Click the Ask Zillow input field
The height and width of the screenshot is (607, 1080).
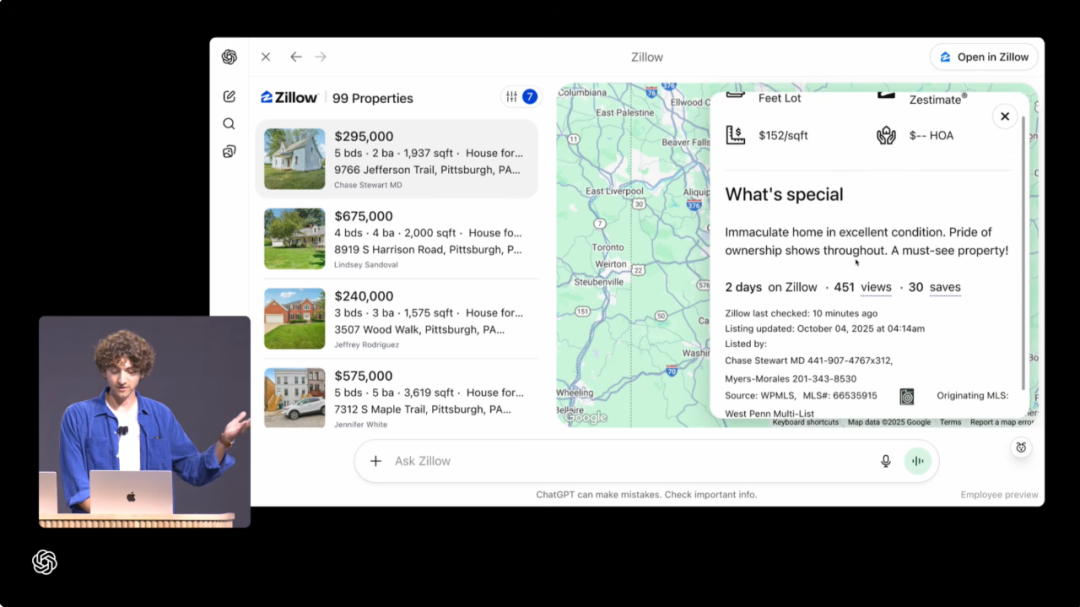(630, 461)
